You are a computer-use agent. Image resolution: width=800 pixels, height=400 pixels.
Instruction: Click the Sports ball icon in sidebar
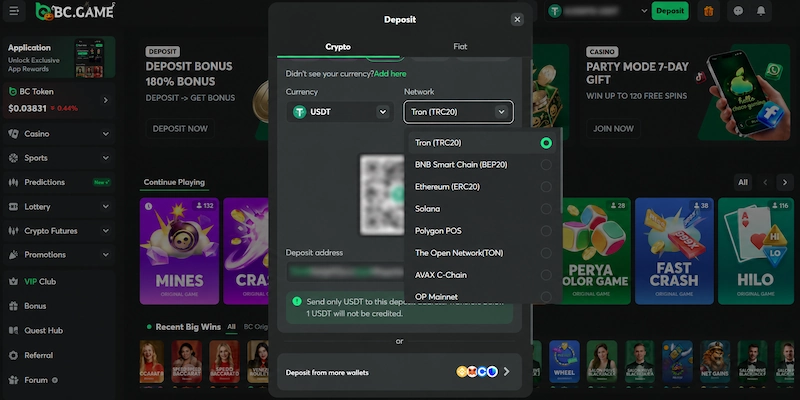[13, 158]
